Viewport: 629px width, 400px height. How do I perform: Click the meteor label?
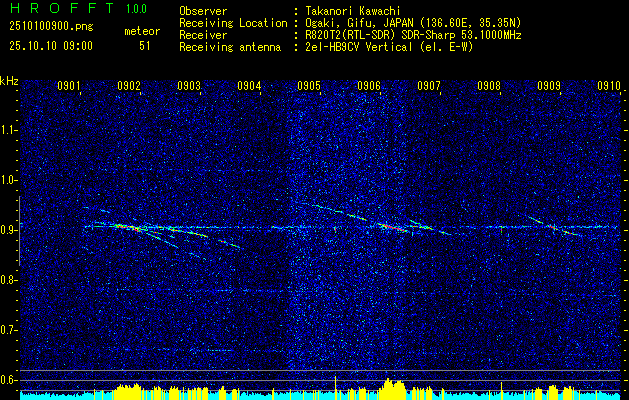click(x=142, y=31)
